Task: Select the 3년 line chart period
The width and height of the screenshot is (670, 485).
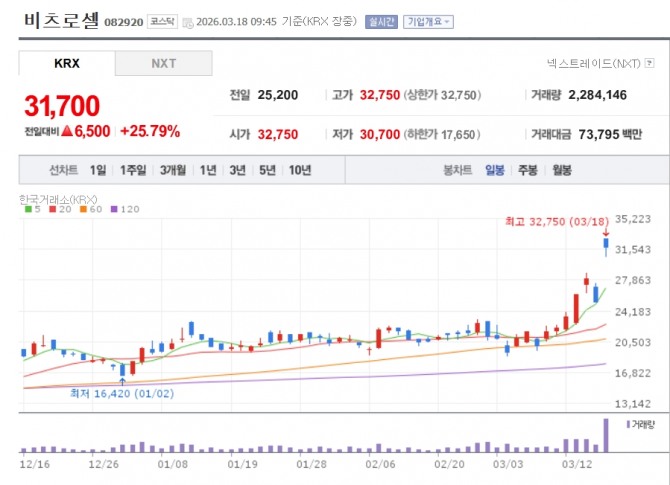Action: point(238,170)
